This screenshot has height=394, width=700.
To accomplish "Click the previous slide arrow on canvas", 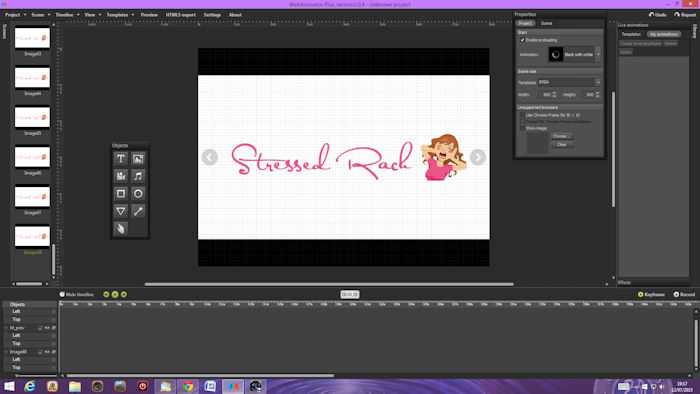I will pos(209,157).
